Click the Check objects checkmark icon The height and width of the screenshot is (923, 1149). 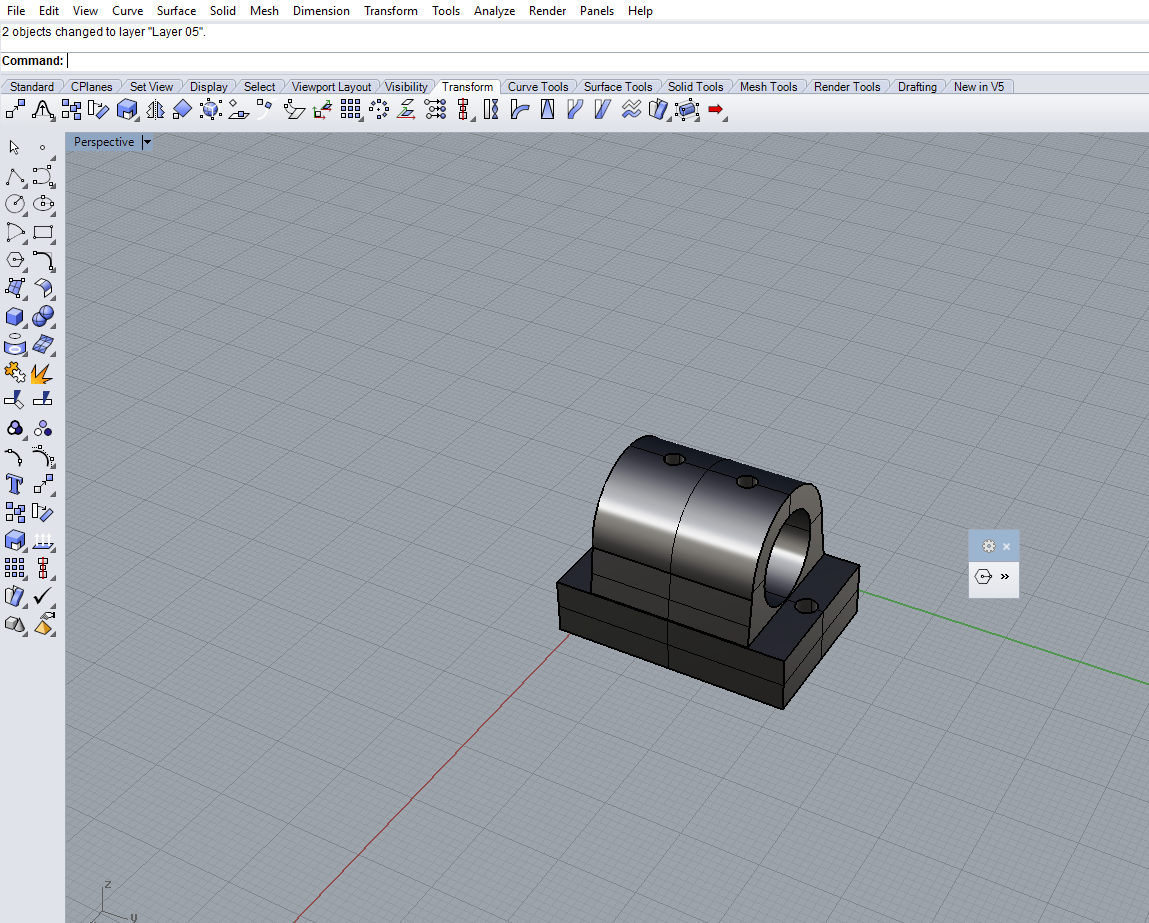(x=42, y=597)
